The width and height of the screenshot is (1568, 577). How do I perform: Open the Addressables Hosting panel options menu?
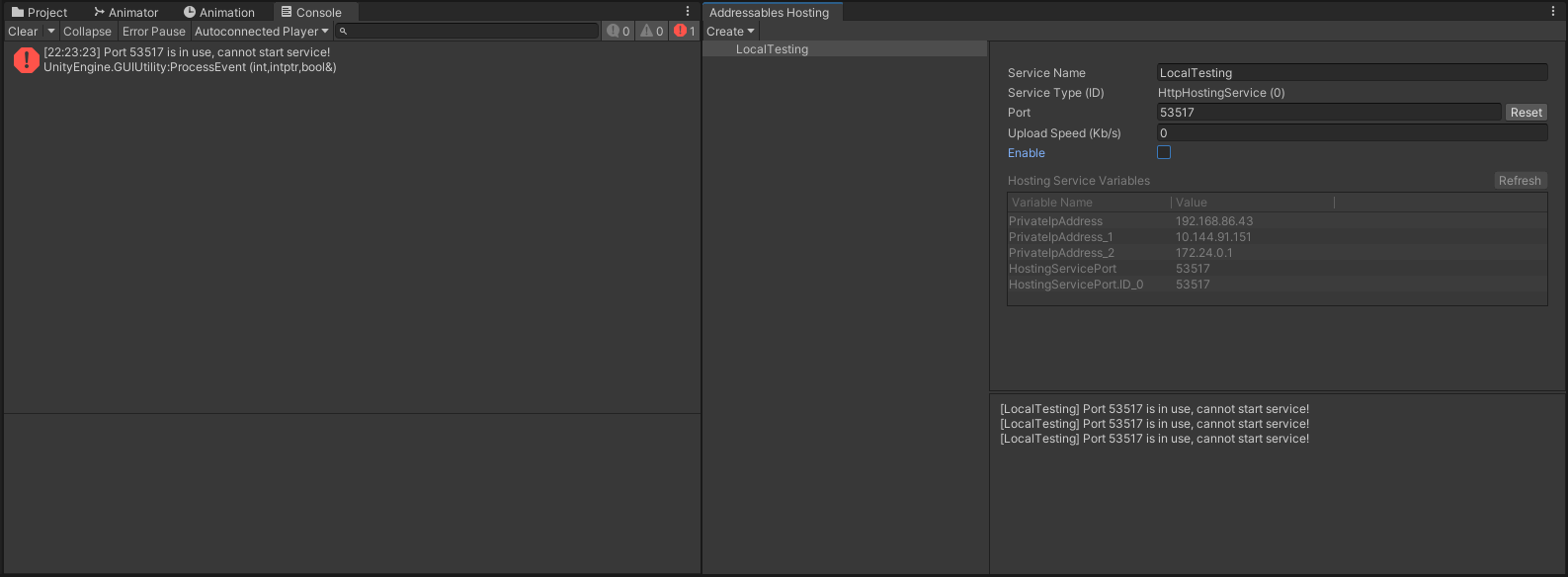tap(1553, 12)
